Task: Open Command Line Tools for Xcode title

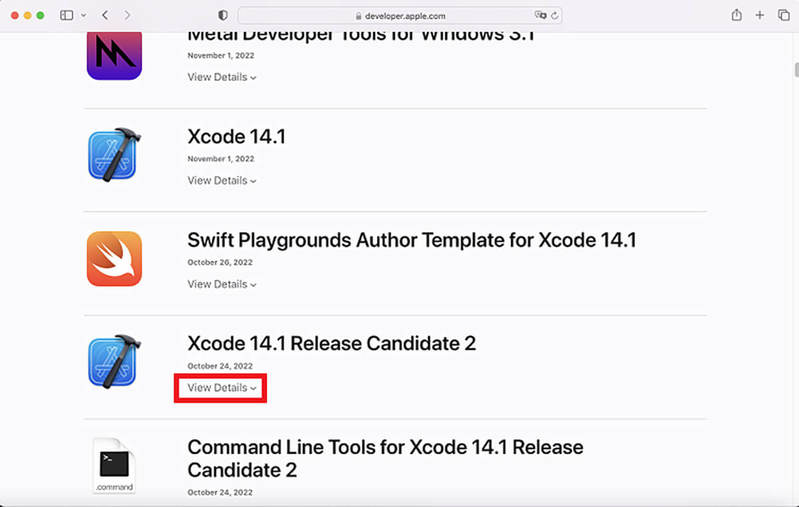Action: [385, 459]
